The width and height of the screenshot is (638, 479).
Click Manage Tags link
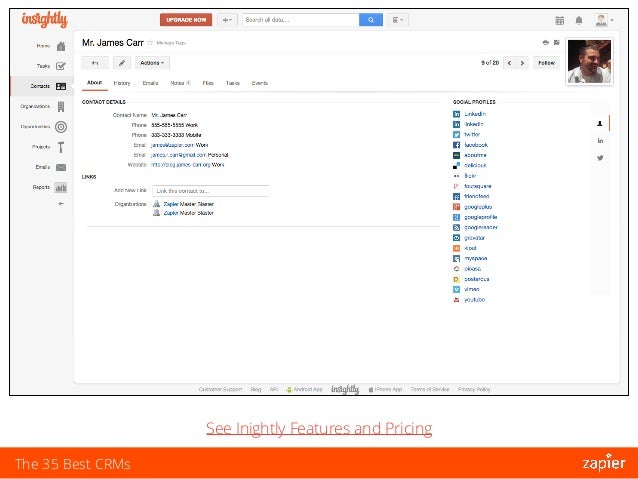click(171, 43)
